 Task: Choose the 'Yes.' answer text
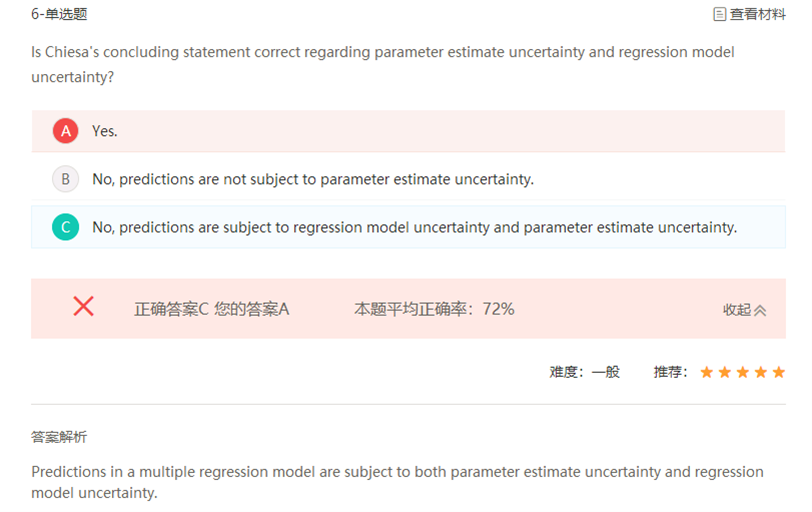point(105,131)
